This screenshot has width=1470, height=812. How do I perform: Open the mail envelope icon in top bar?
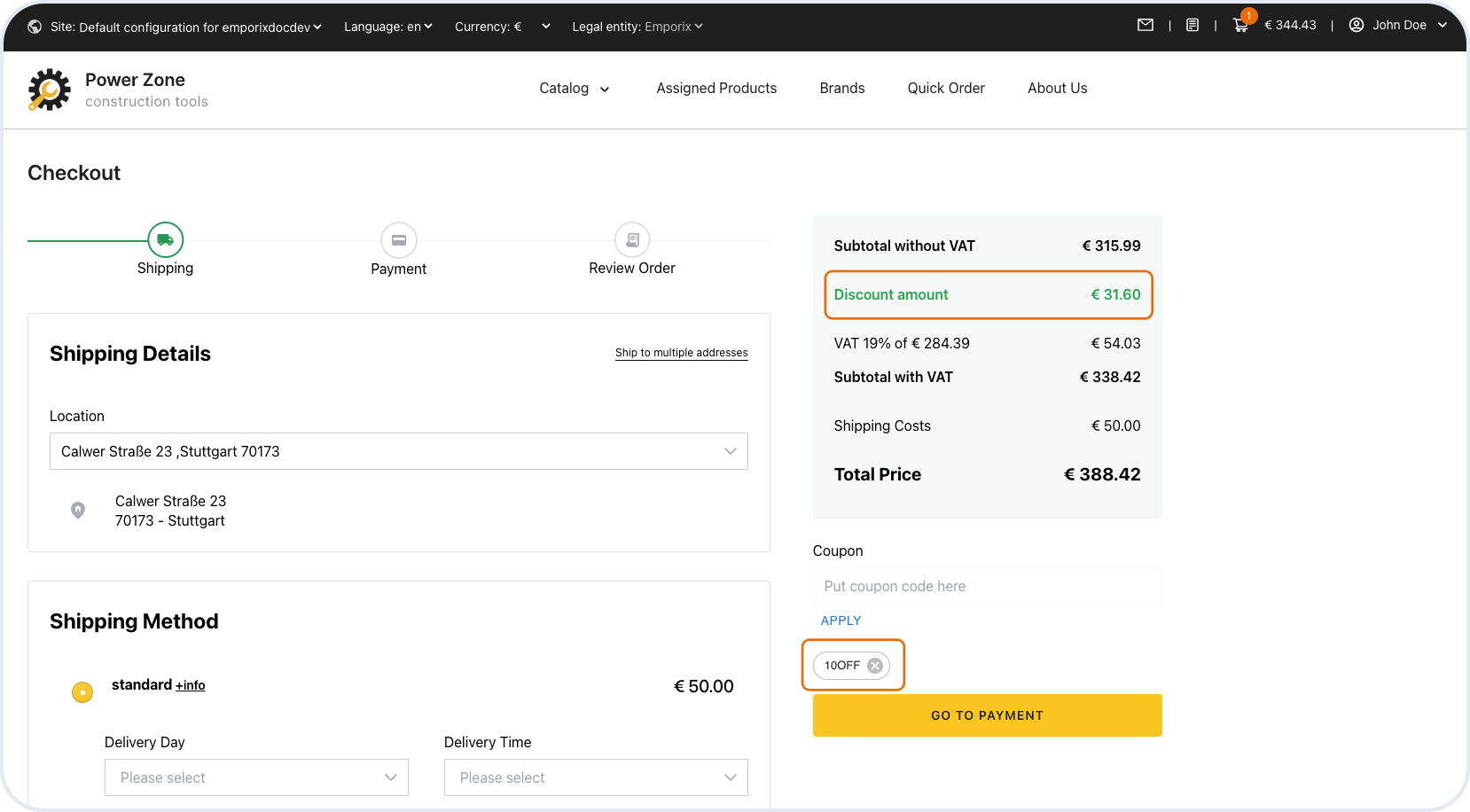tap(1146, 26)
